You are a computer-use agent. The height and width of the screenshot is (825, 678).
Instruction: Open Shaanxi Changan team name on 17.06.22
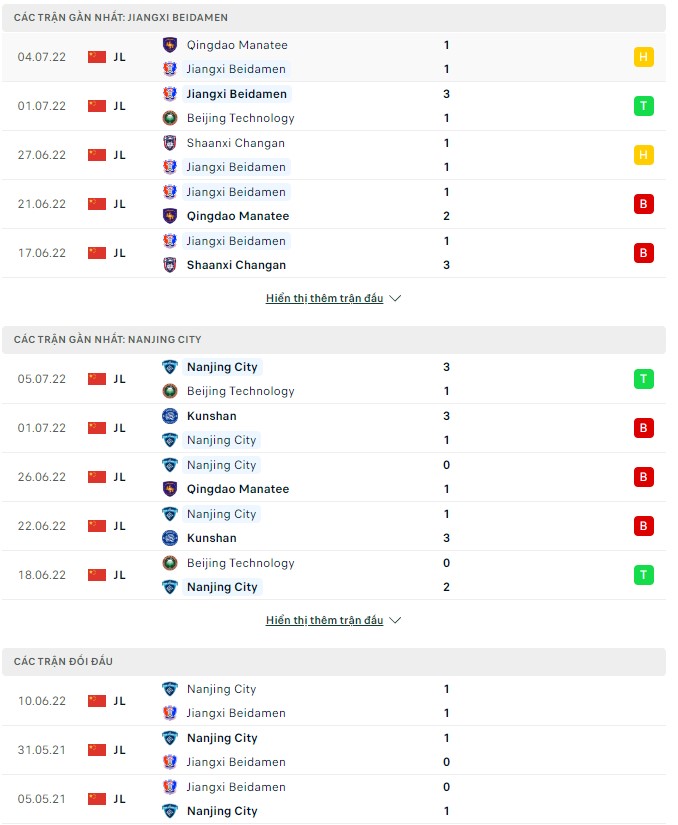pyautogui.click(x=236, y=265)
